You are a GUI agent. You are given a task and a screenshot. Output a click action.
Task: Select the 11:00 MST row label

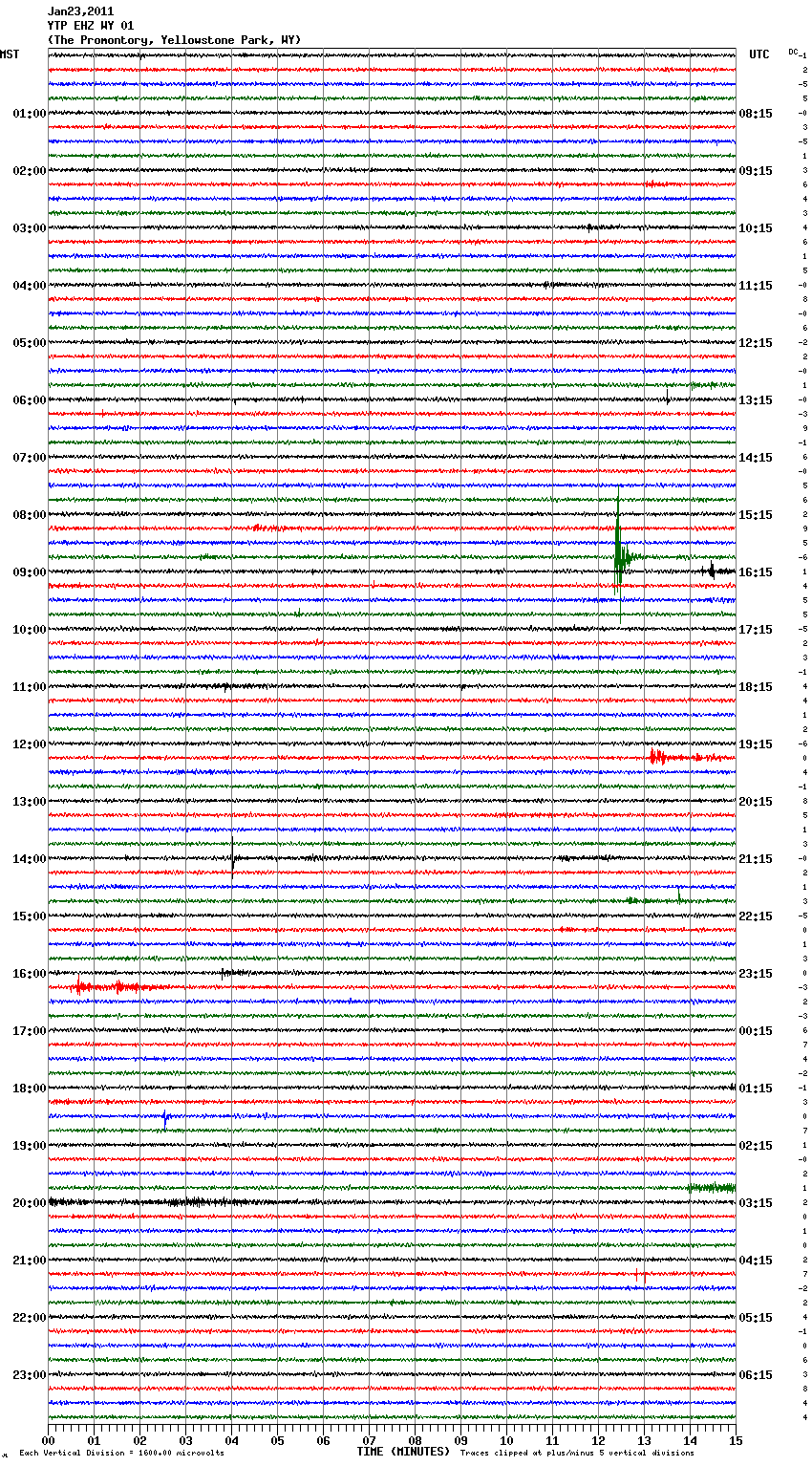pyautogui.click(x=29, y=687)
